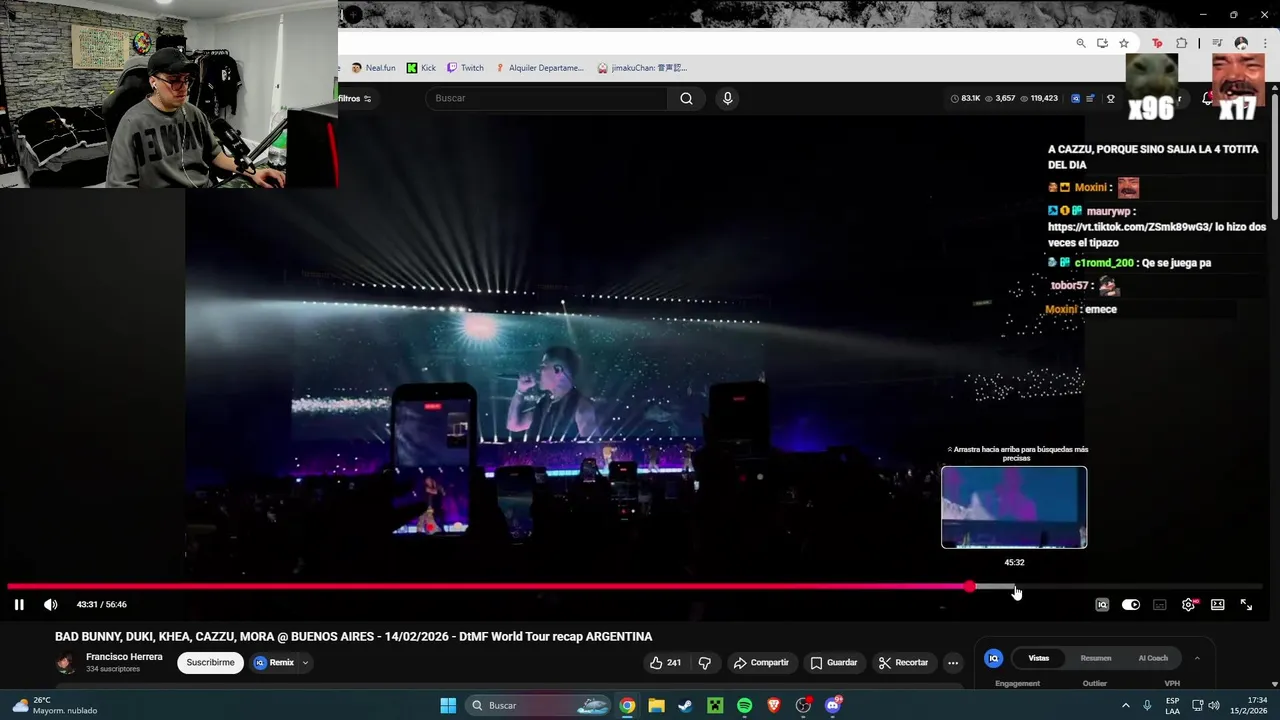Like the video with 241 likes
The height and width of the screenshot is (720, 1280).
click(x=665, y=662)
